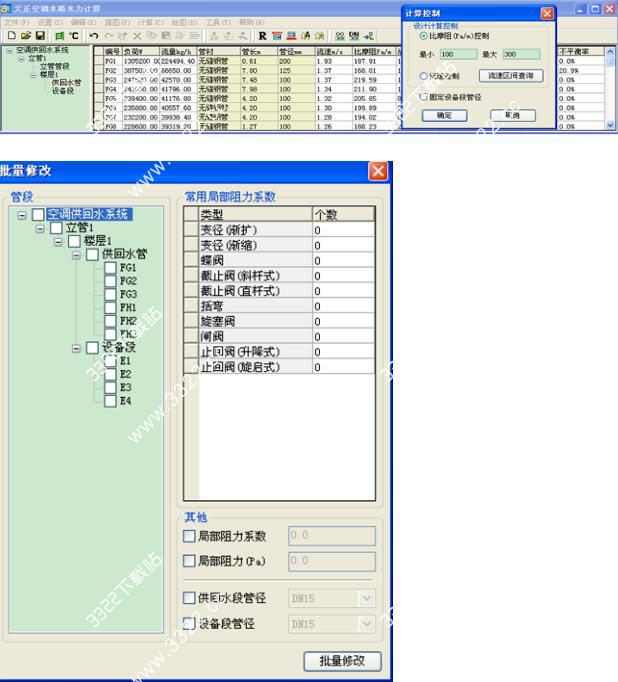
Task: Click 取消 in 计算控制 dialog
Action: pos(513,115)
